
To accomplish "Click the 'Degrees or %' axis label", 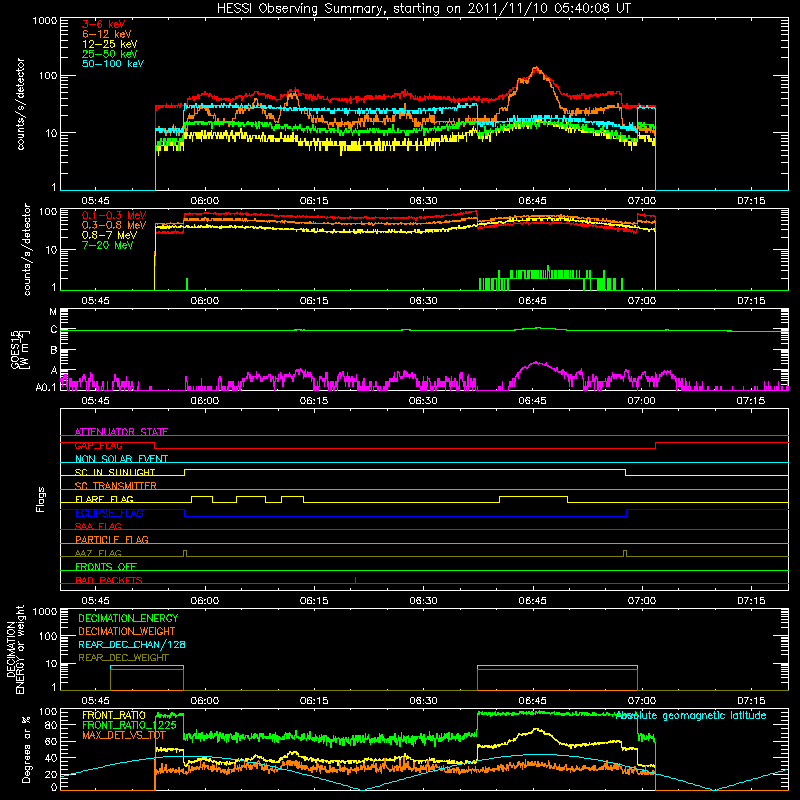I will [x=26, y=750].
